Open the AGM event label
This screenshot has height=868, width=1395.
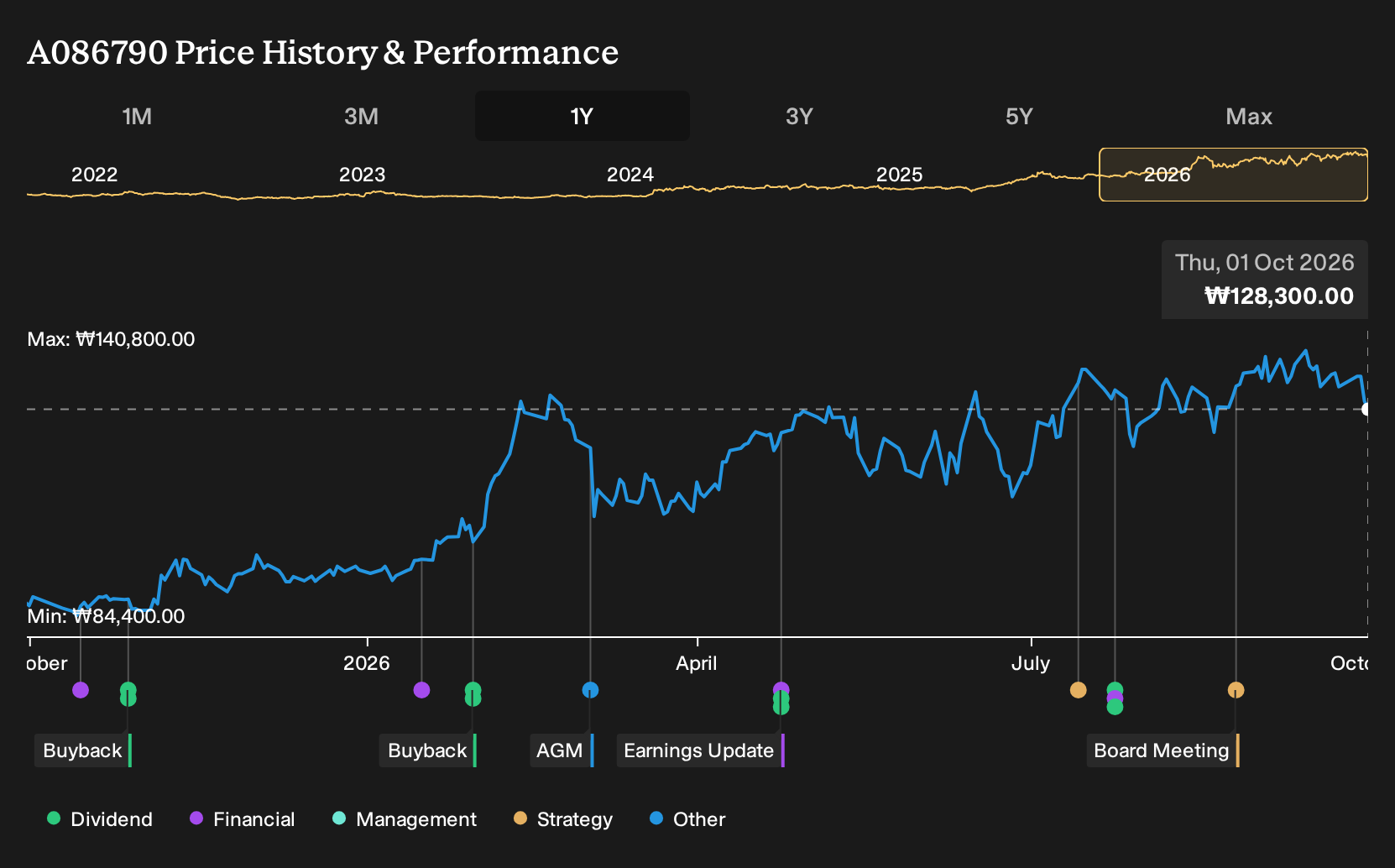pos(562,750)
